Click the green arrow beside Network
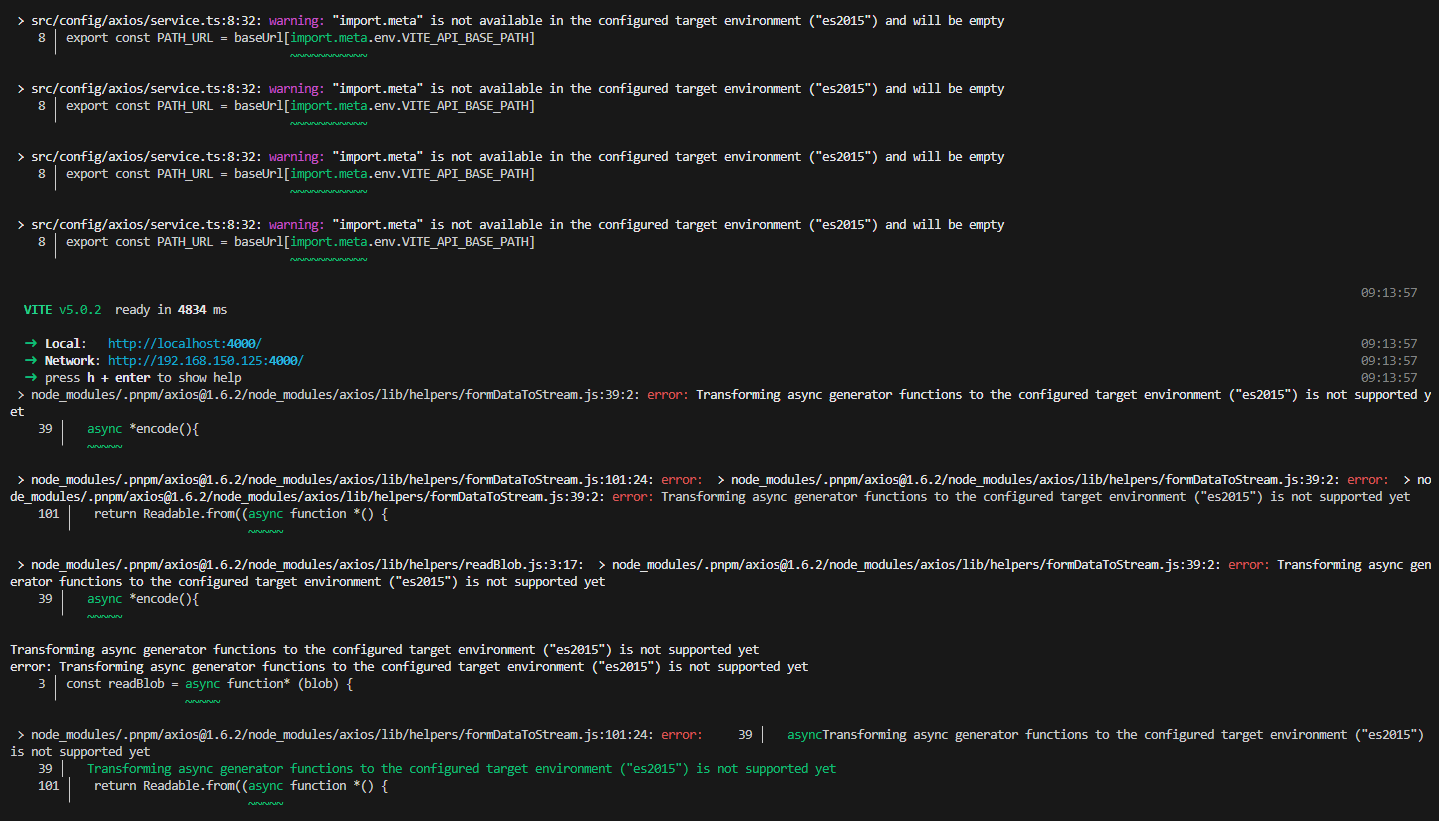 pos(29,359)
